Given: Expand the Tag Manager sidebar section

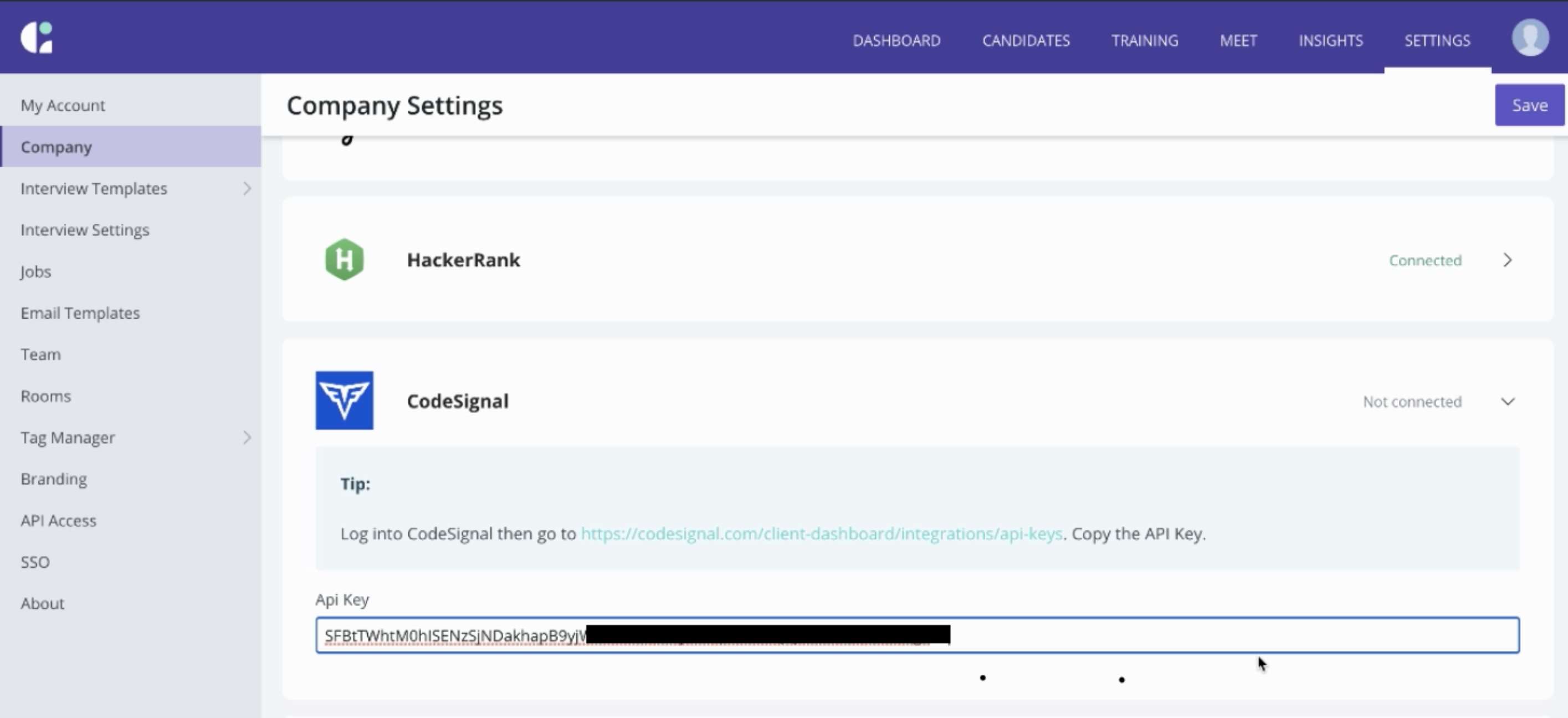Looking at the screenshot, I should click(x=246, y=437).
